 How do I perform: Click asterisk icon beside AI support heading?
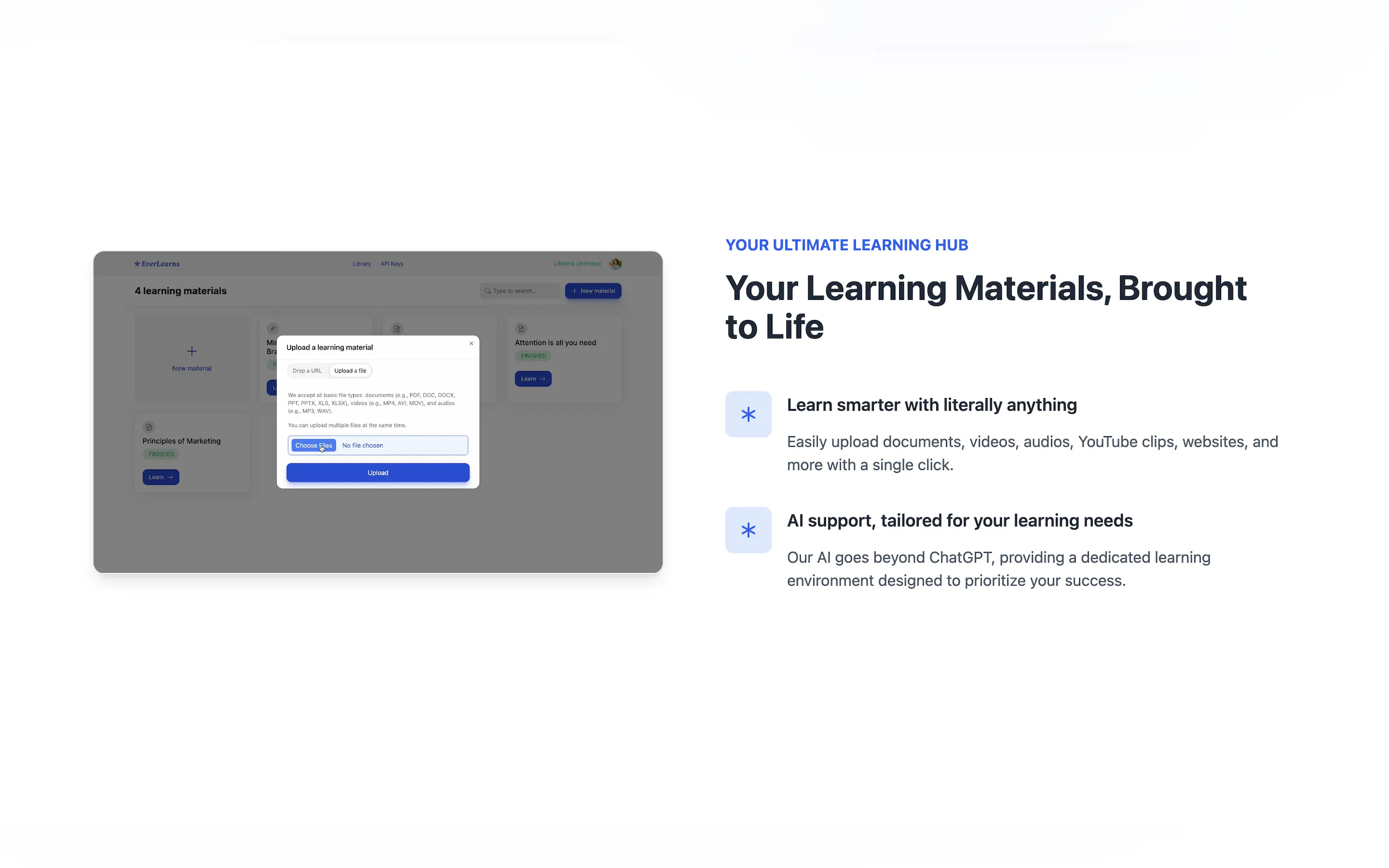pyautogui.click(x=748, y=530)
